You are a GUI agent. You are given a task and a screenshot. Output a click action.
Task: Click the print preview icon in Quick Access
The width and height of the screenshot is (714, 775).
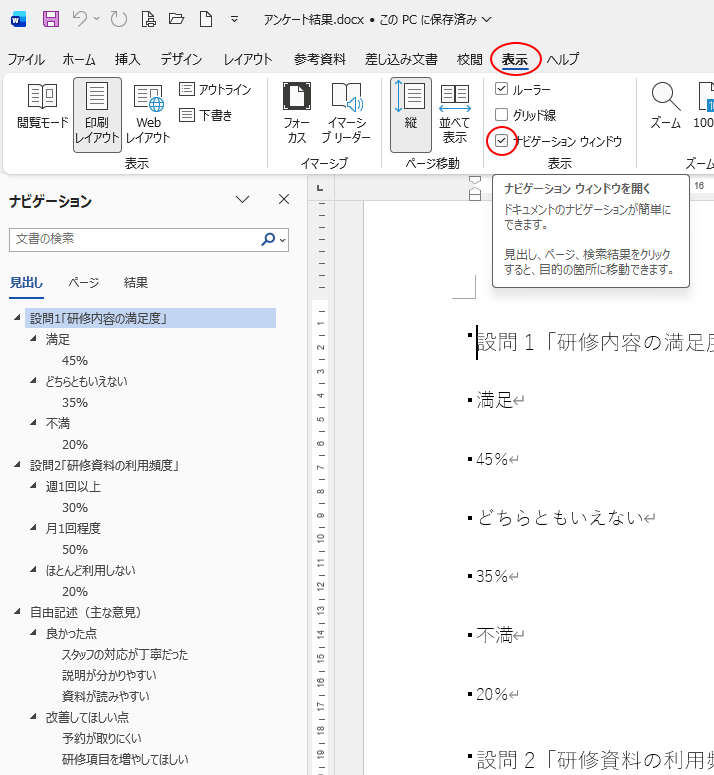(148, 19)
